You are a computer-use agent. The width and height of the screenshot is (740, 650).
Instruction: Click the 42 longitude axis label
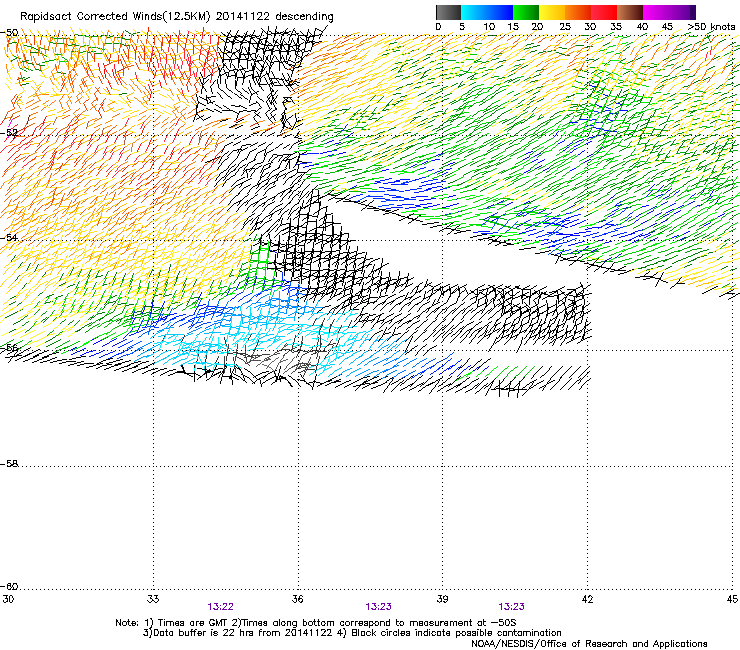pyautogui.click(x=587, y=599)
